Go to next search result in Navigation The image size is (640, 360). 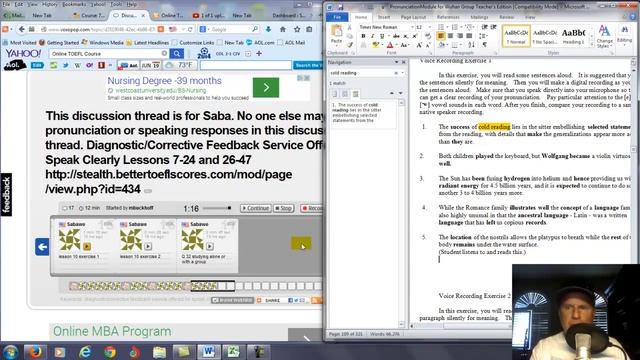tap(400, 93)
